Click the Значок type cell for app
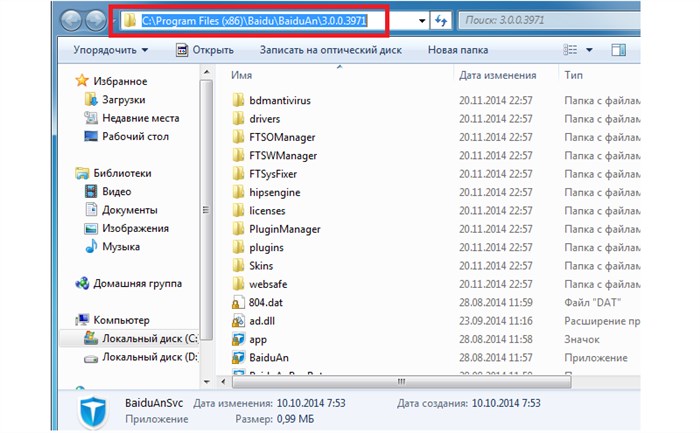The image size is (700, 433). (x=582, y=339)
